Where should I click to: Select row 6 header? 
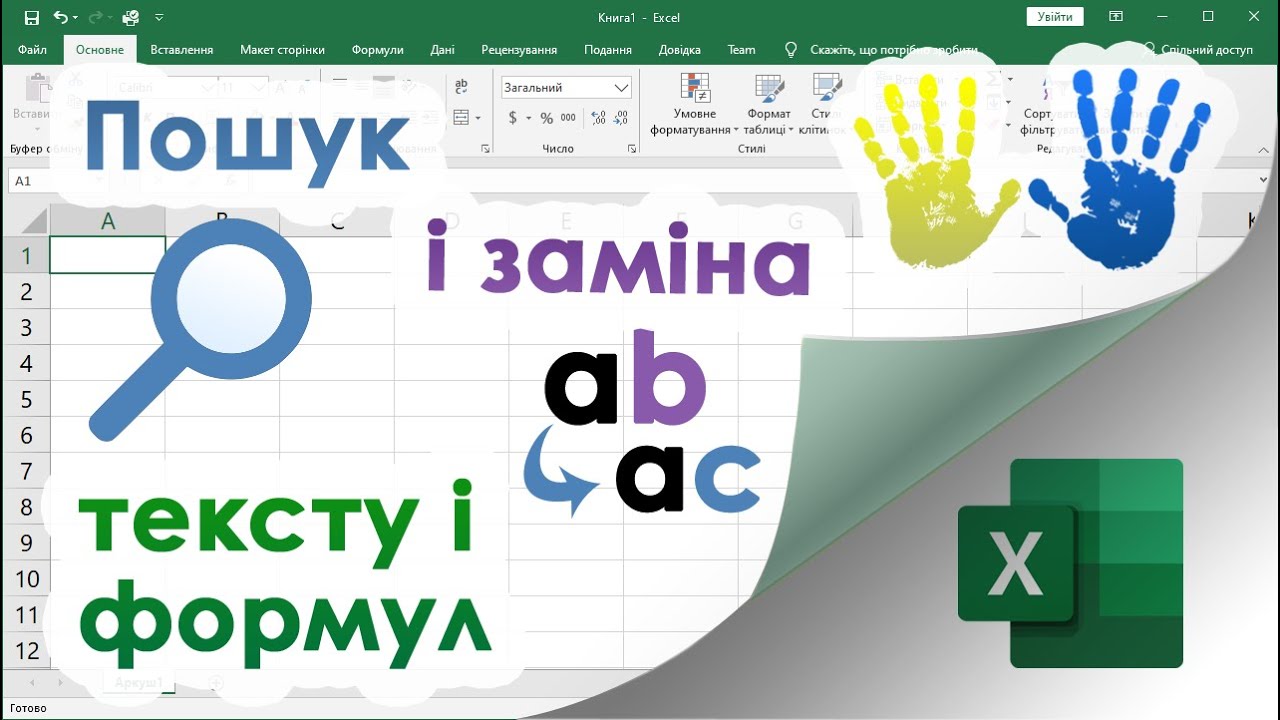(x=27, y=435)
